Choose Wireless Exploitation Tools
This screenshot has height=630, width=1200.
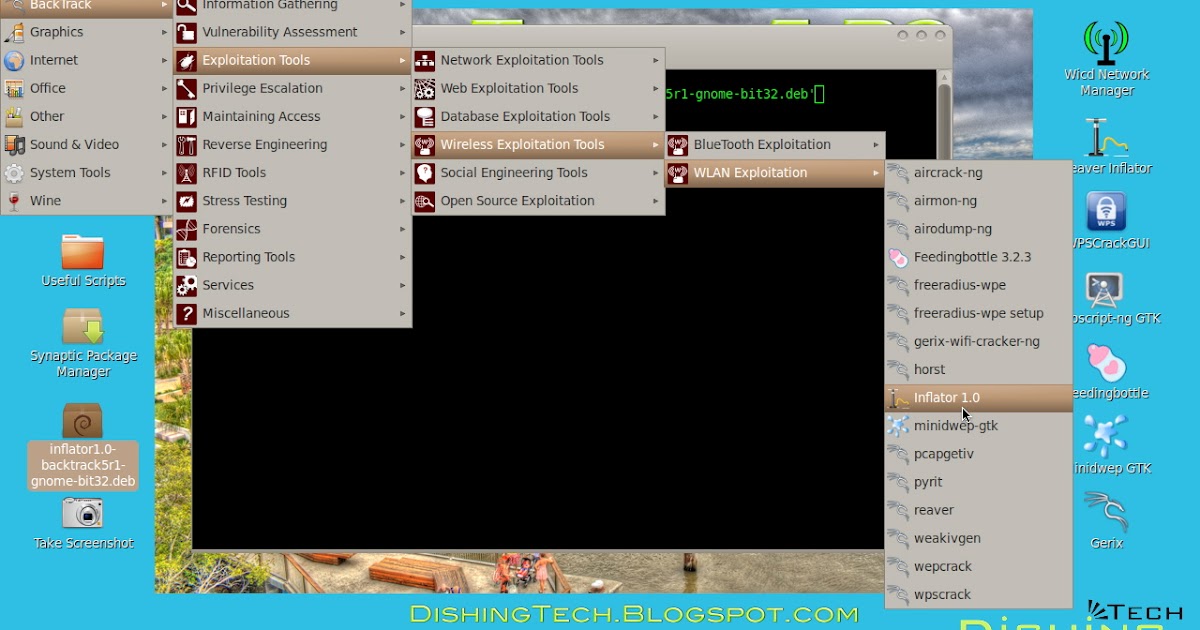coord(520,144)
